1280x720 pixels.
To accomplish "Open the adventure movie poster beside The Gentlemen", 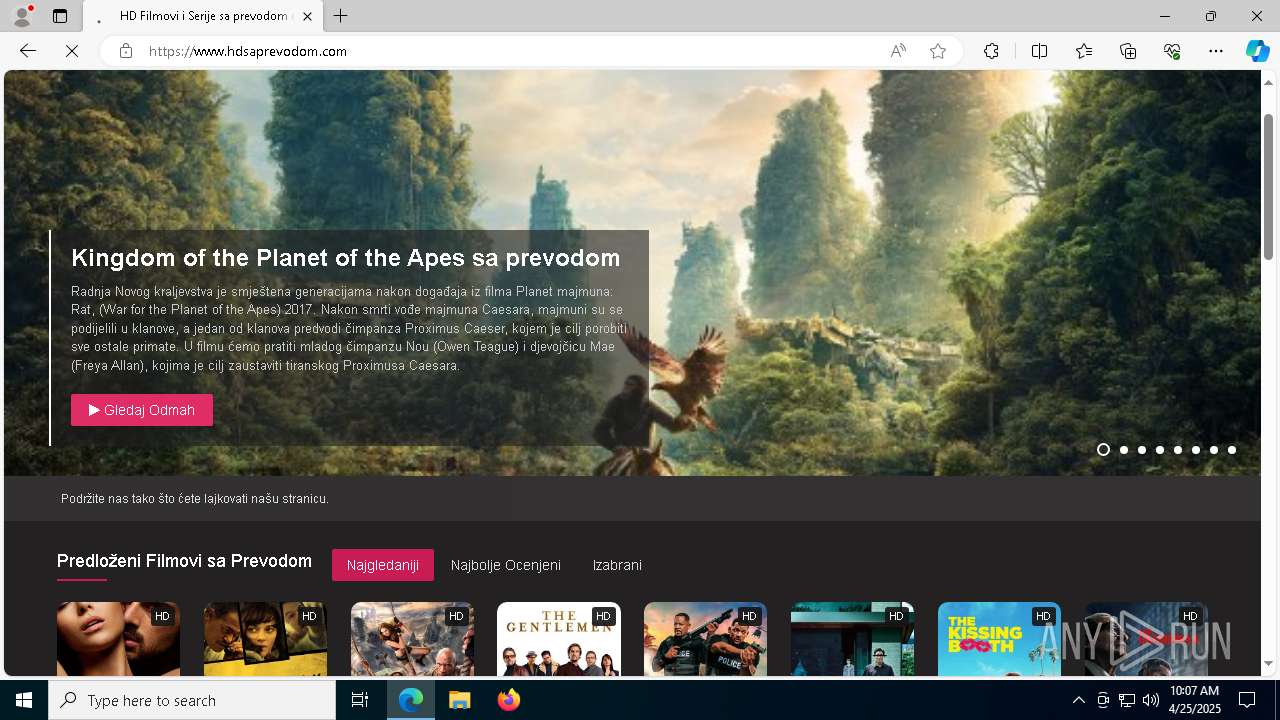I will 412,640.
